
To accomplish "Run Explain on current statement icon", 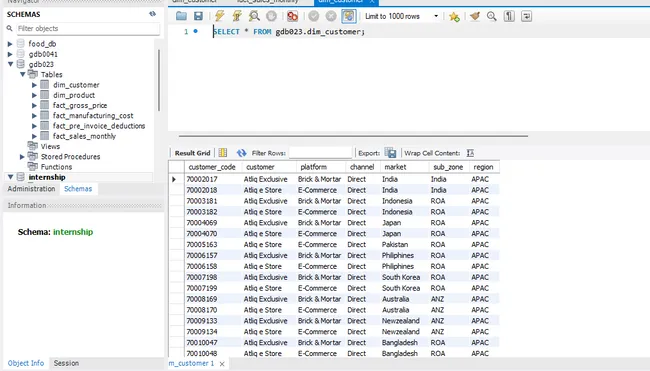I will click(254, 16).
